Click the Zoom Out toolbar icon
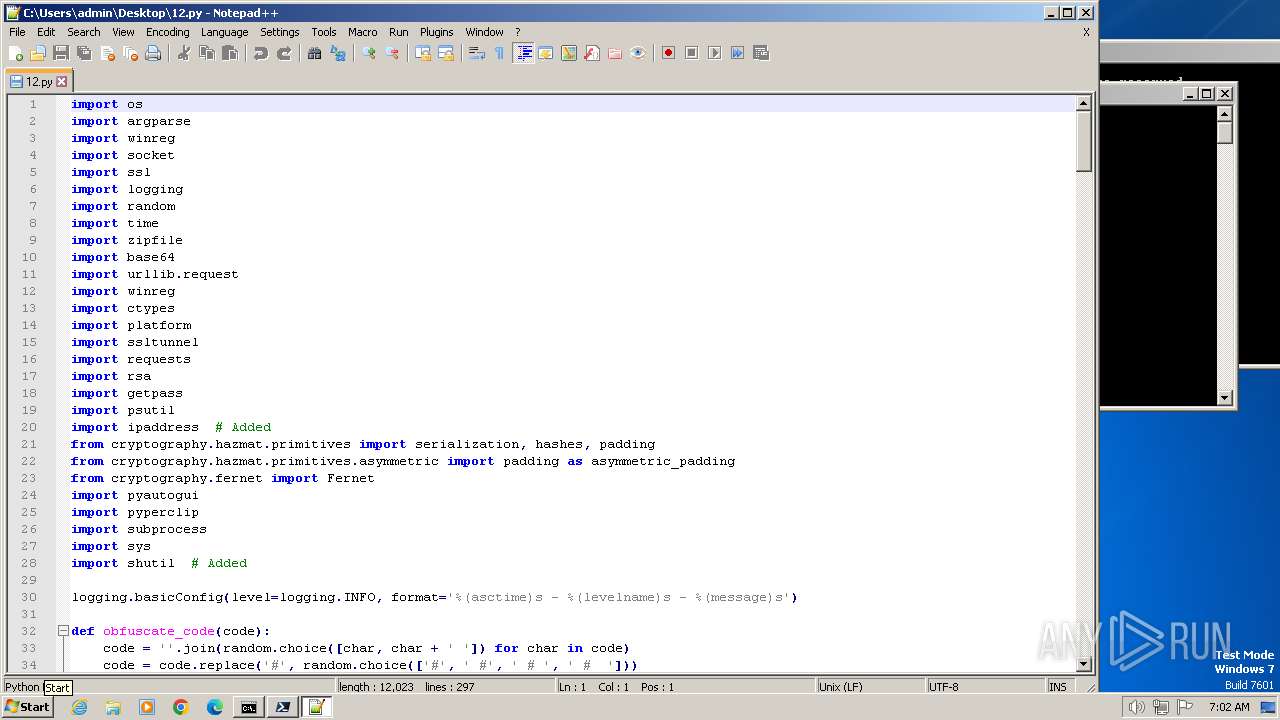 point(391,53)
